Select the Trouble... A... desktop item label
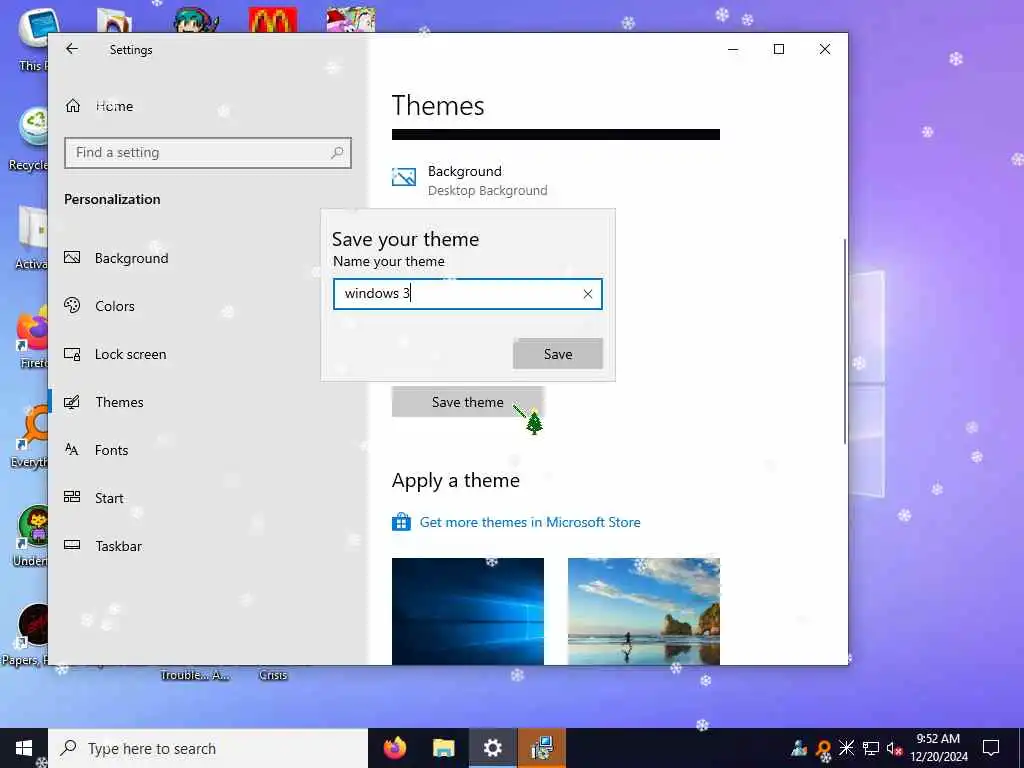The width and height of the screenshot is (1024, 768). [x=195, y=675]
